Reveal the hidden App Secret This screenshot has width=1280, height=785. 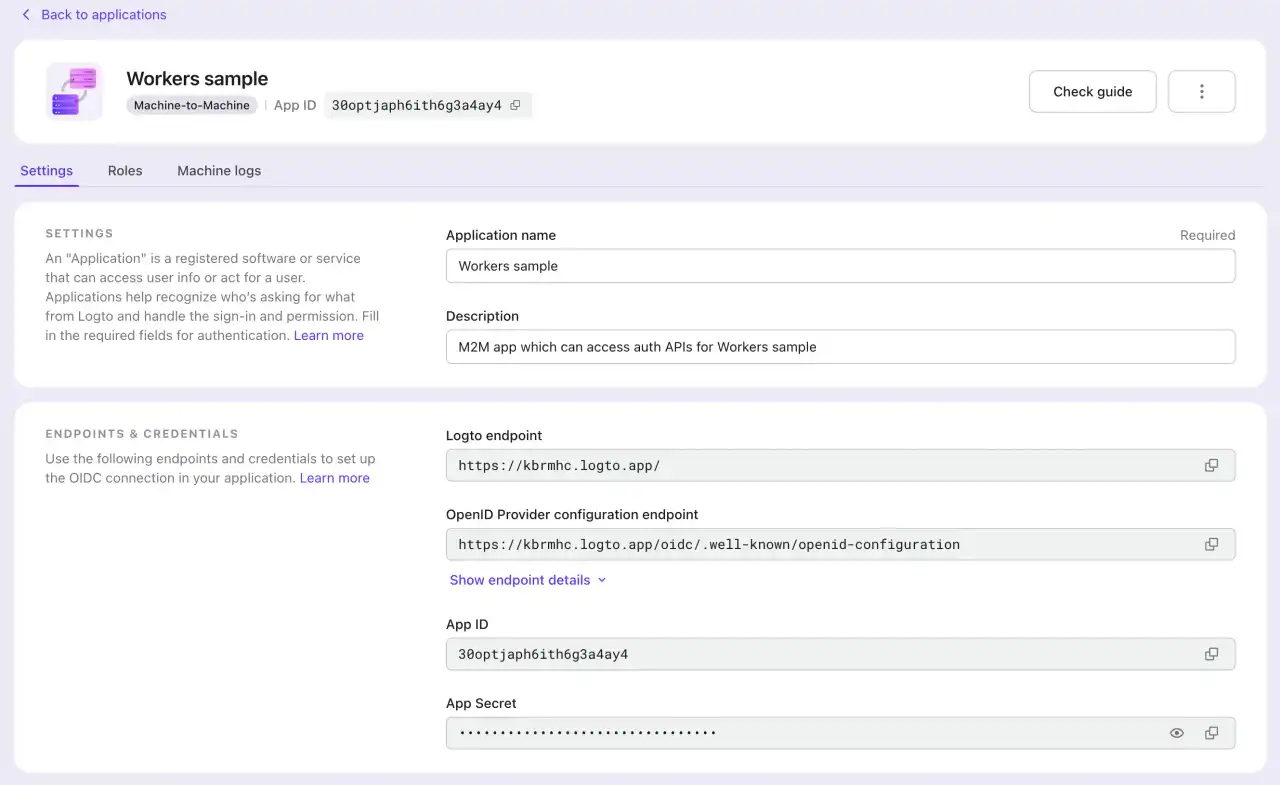(1177, 733)
